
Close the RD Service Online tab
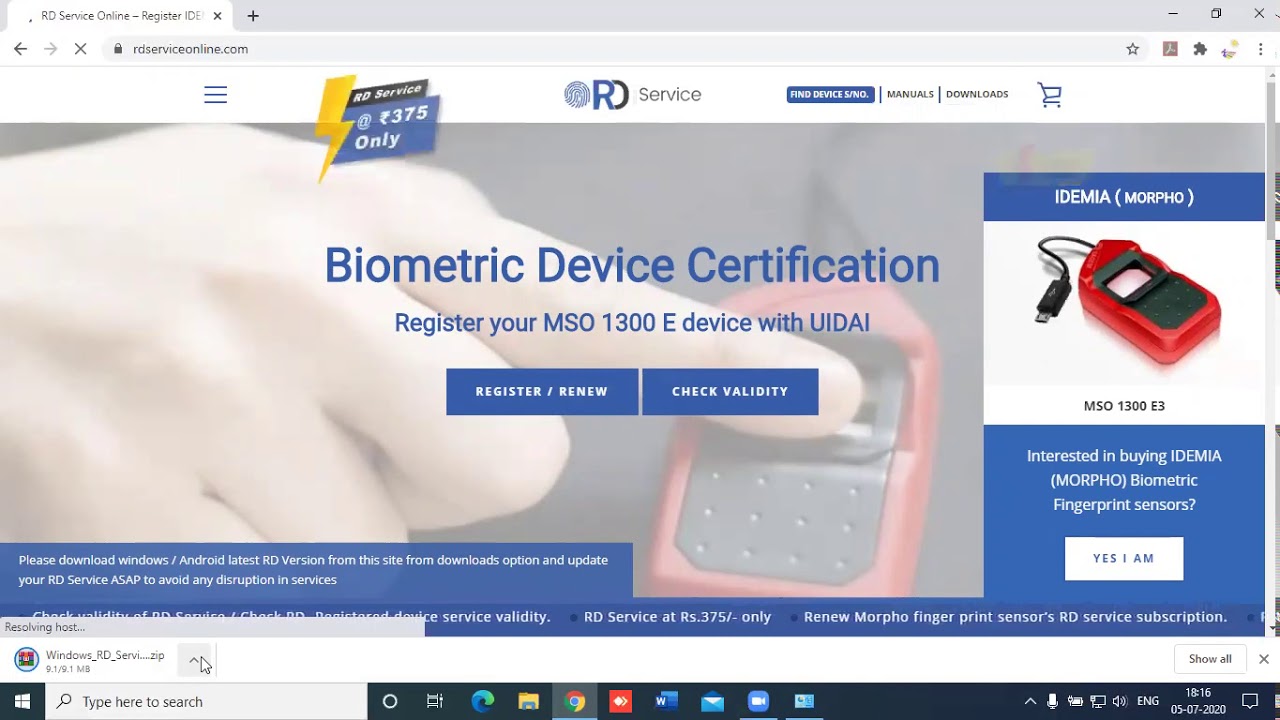click(x=217, y=16)
